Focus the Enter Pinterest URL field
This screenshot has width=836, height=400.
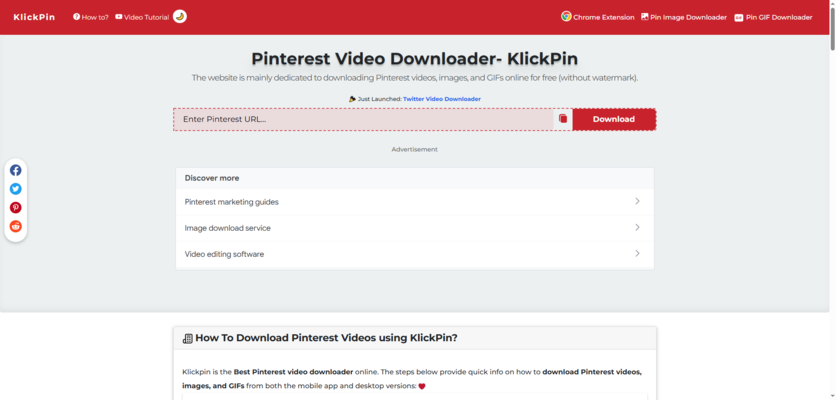tap(363, 119)
